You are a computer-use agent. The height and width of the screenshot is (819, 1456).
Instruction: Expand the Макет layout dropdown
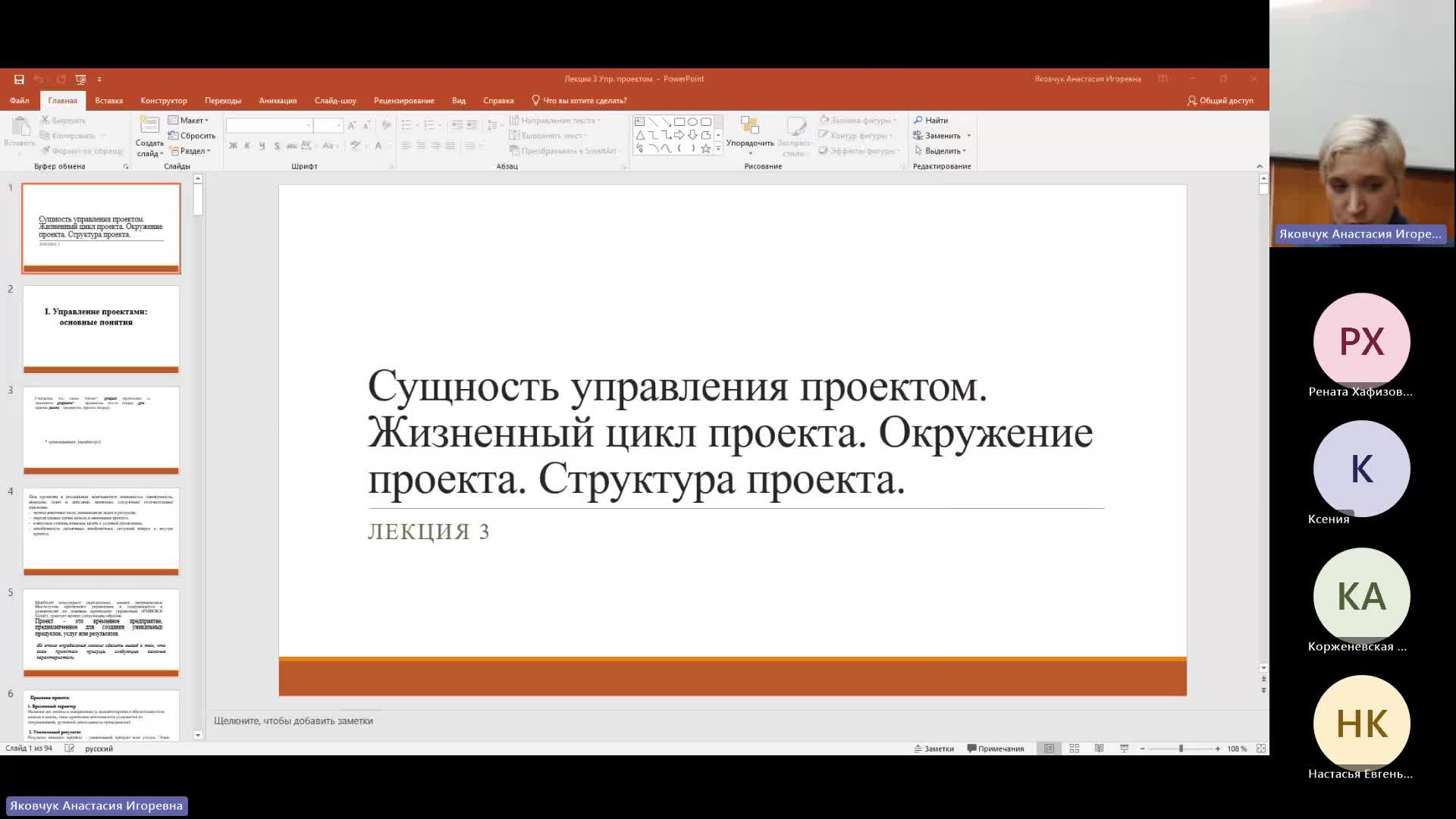pyautogui.click(x=188, y=120)
